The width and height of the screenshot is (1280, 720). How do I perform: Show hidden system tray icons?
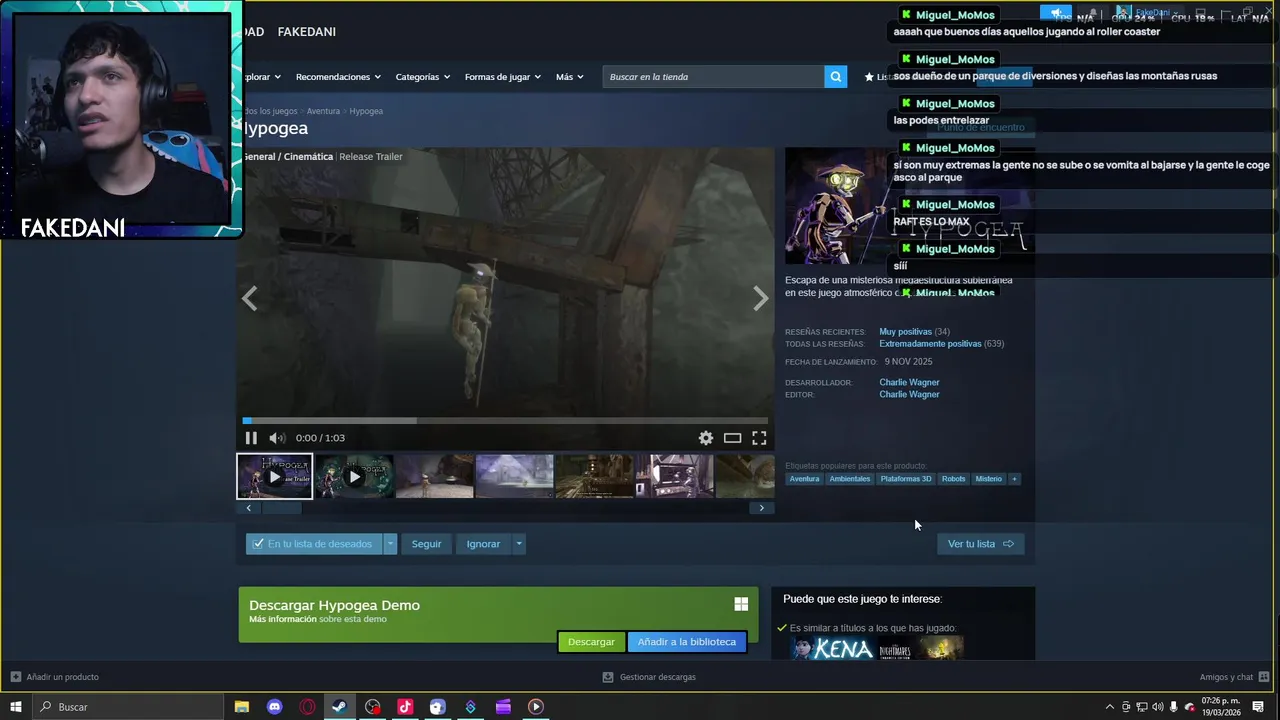(1109, 707)
